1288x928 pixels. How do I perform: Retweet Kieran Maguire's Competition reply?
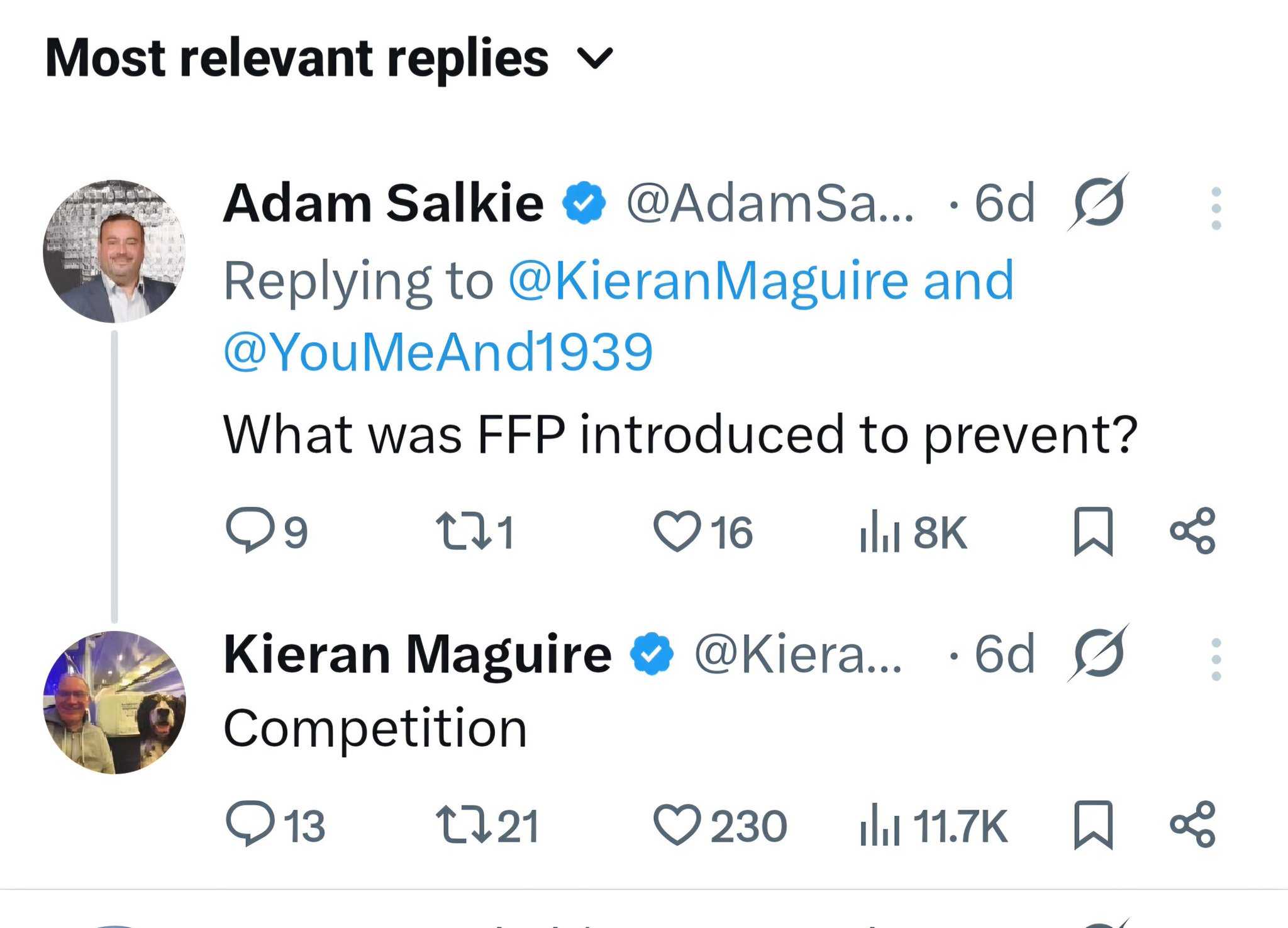tap(464, 825)
